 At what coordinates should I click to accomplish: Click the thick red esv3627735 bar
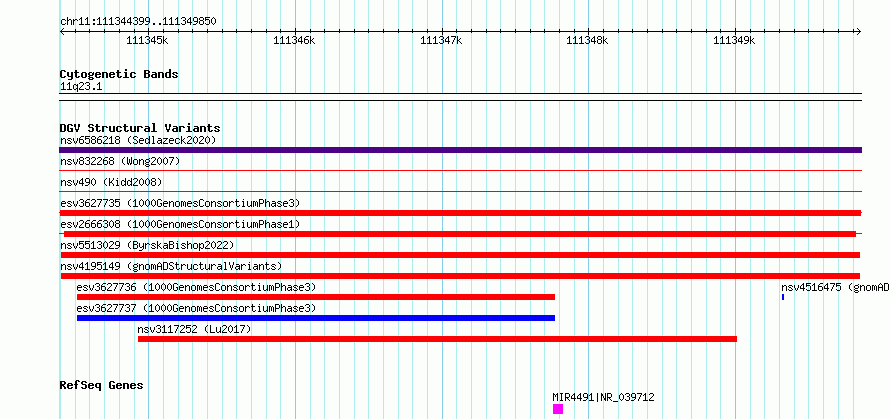coord(460,213)
